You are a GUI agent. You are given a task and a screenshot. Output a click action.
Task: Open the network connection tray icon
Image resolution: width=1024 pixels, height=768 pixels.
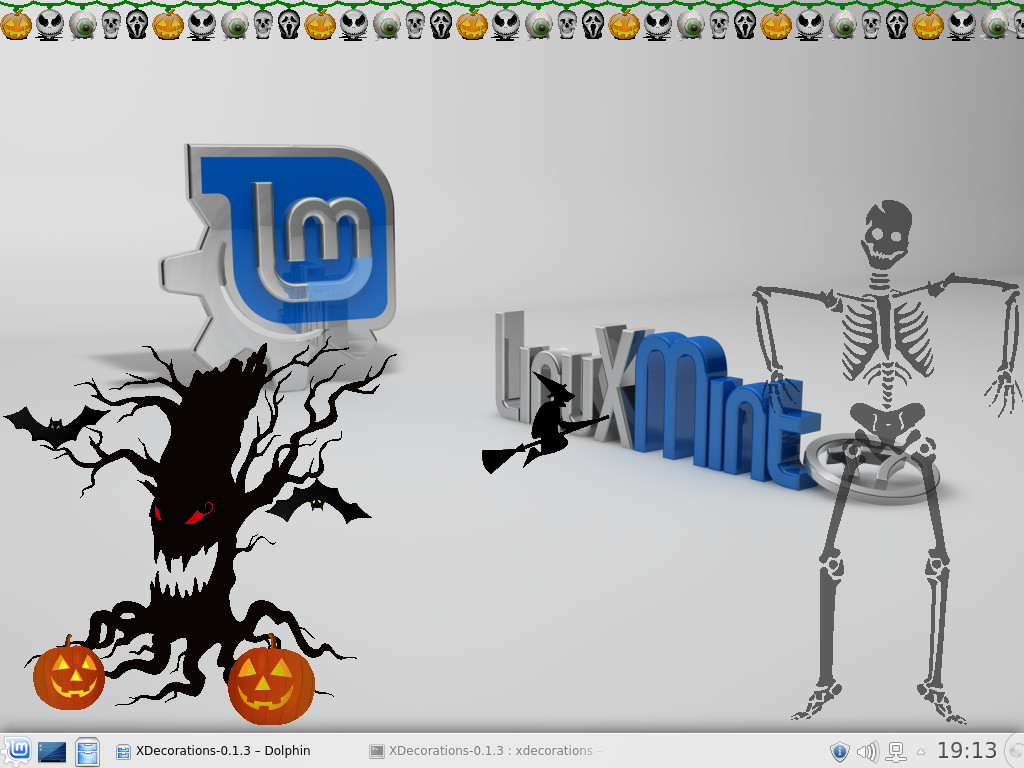click(x=895, y=752)
